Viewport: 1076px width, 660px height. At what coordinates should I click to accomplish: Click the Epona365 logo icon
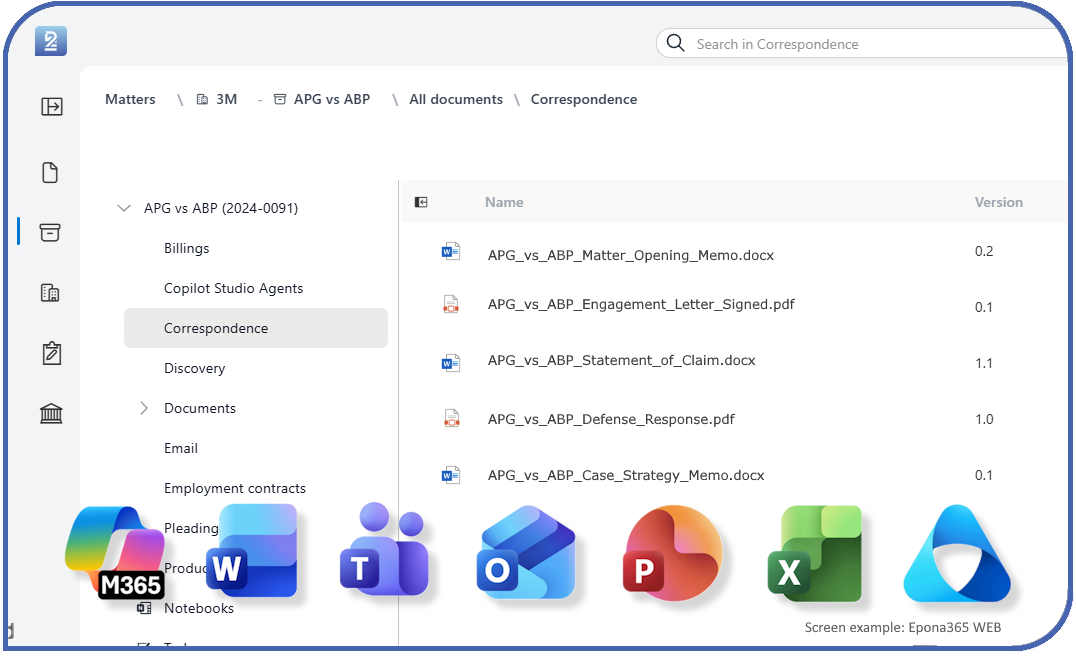51,41
